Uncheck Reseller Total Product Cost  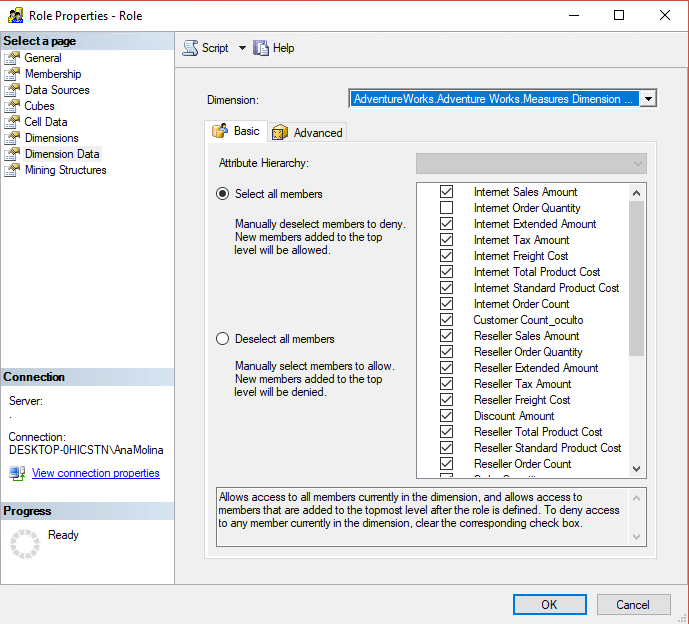point(446,432)
